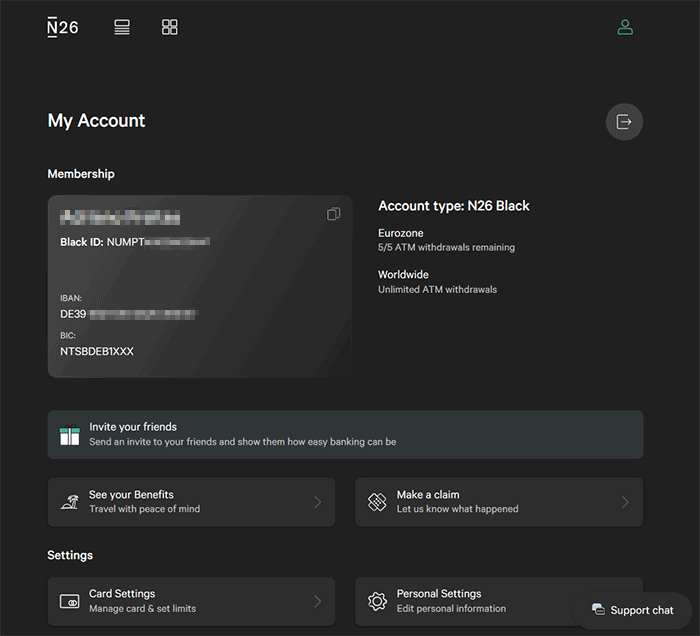Click the Settings section heading

(x=70, y=555)
